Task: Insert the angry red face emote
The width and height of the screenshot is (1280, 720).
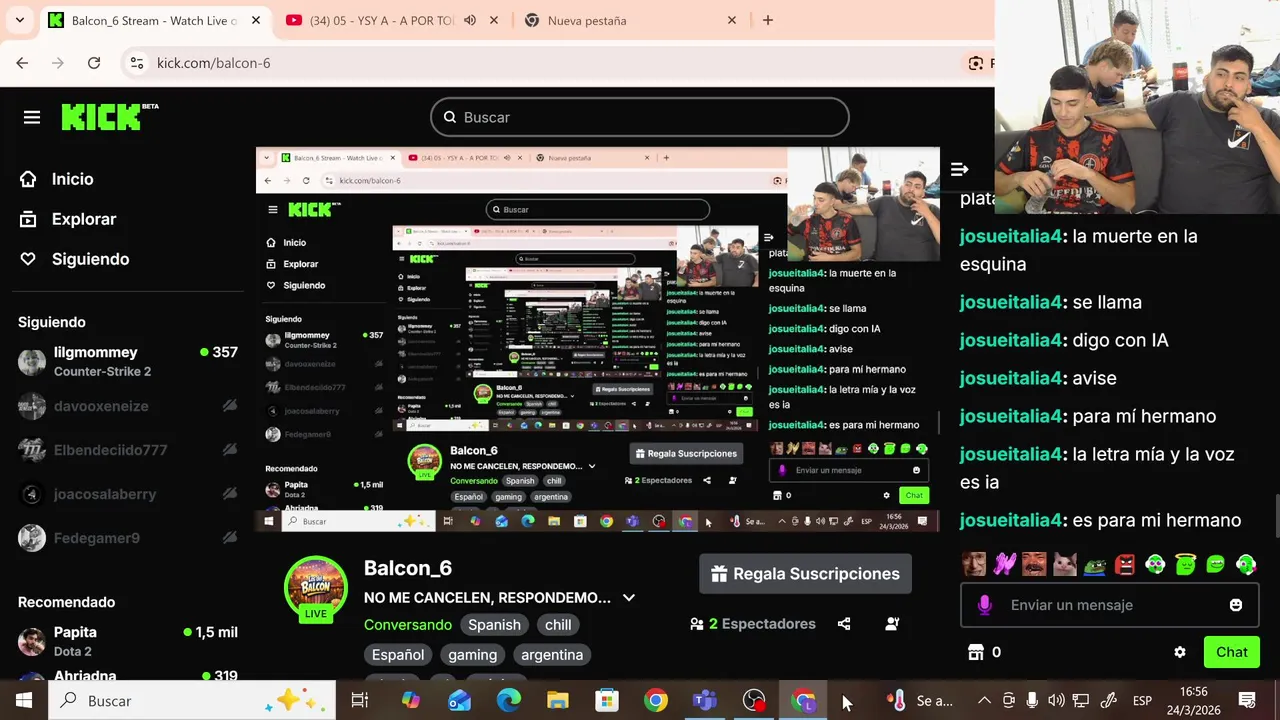Action: click(1125, 564)
